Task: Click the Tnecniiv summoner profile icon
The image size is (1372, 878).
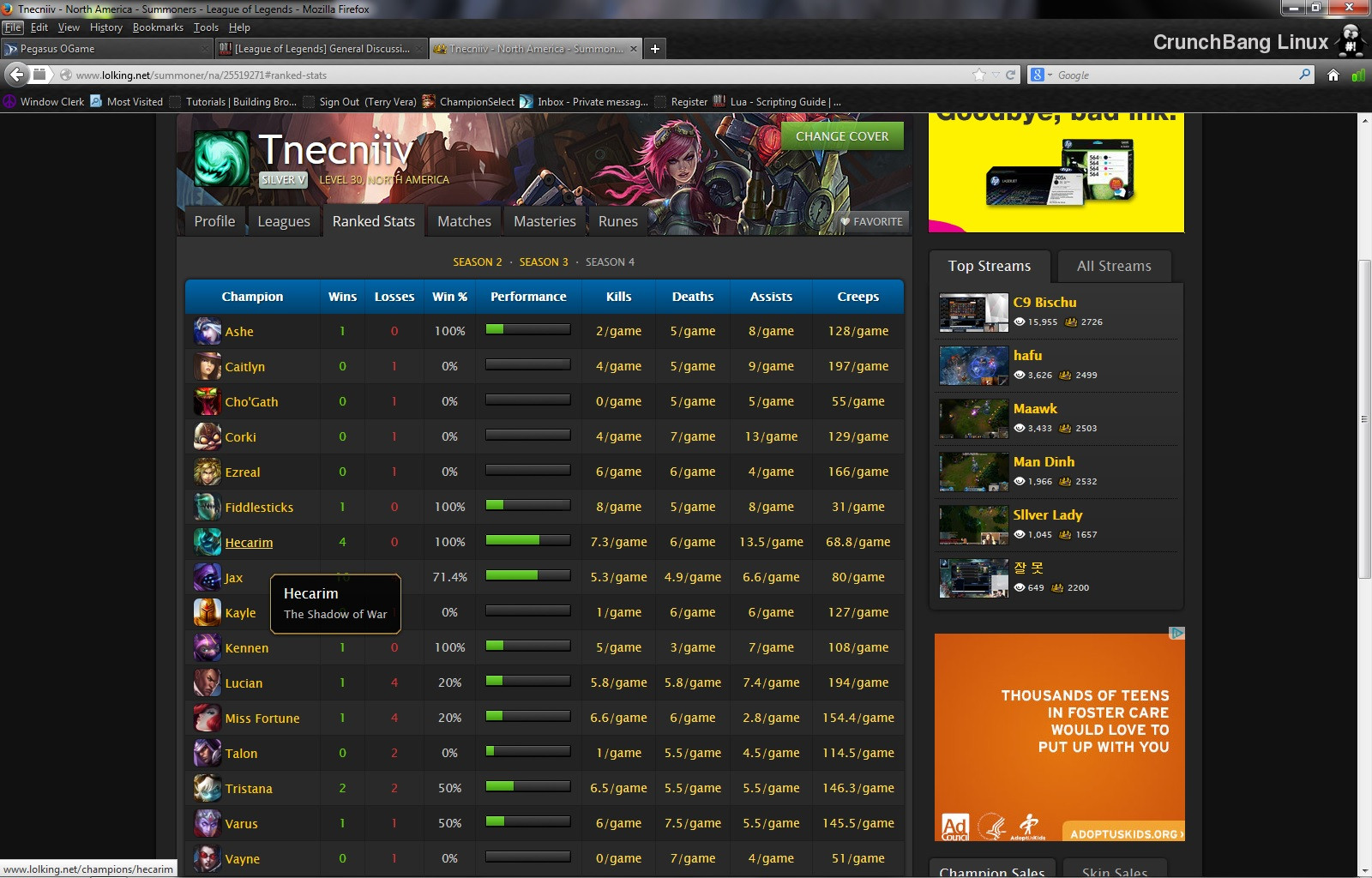Action: click(x=222, y=159)
